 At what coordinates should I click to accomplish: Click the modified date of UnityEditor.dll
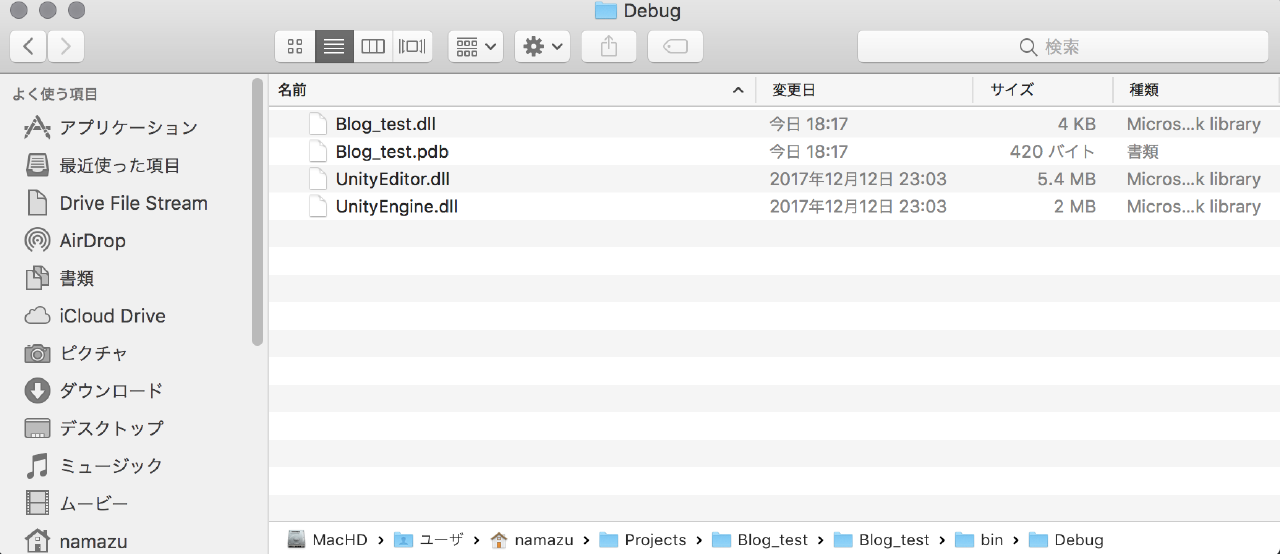click(858, 179)
